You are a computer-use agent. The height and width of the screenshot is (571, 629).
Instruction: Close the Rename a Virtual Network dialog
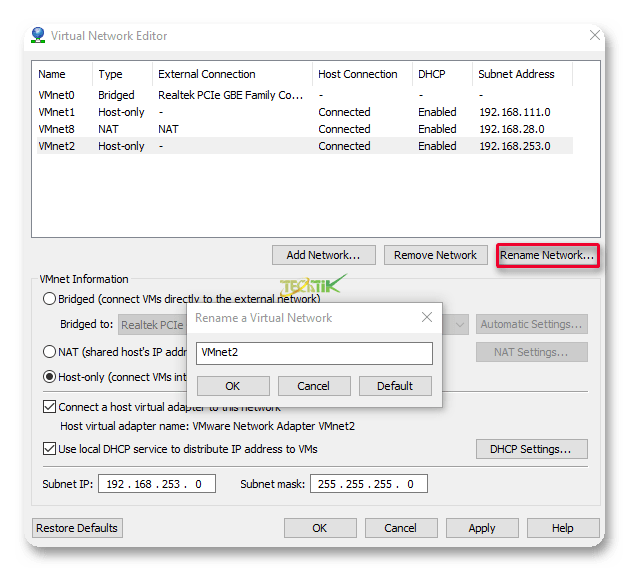pyautogui.click(x=426, y=318)
